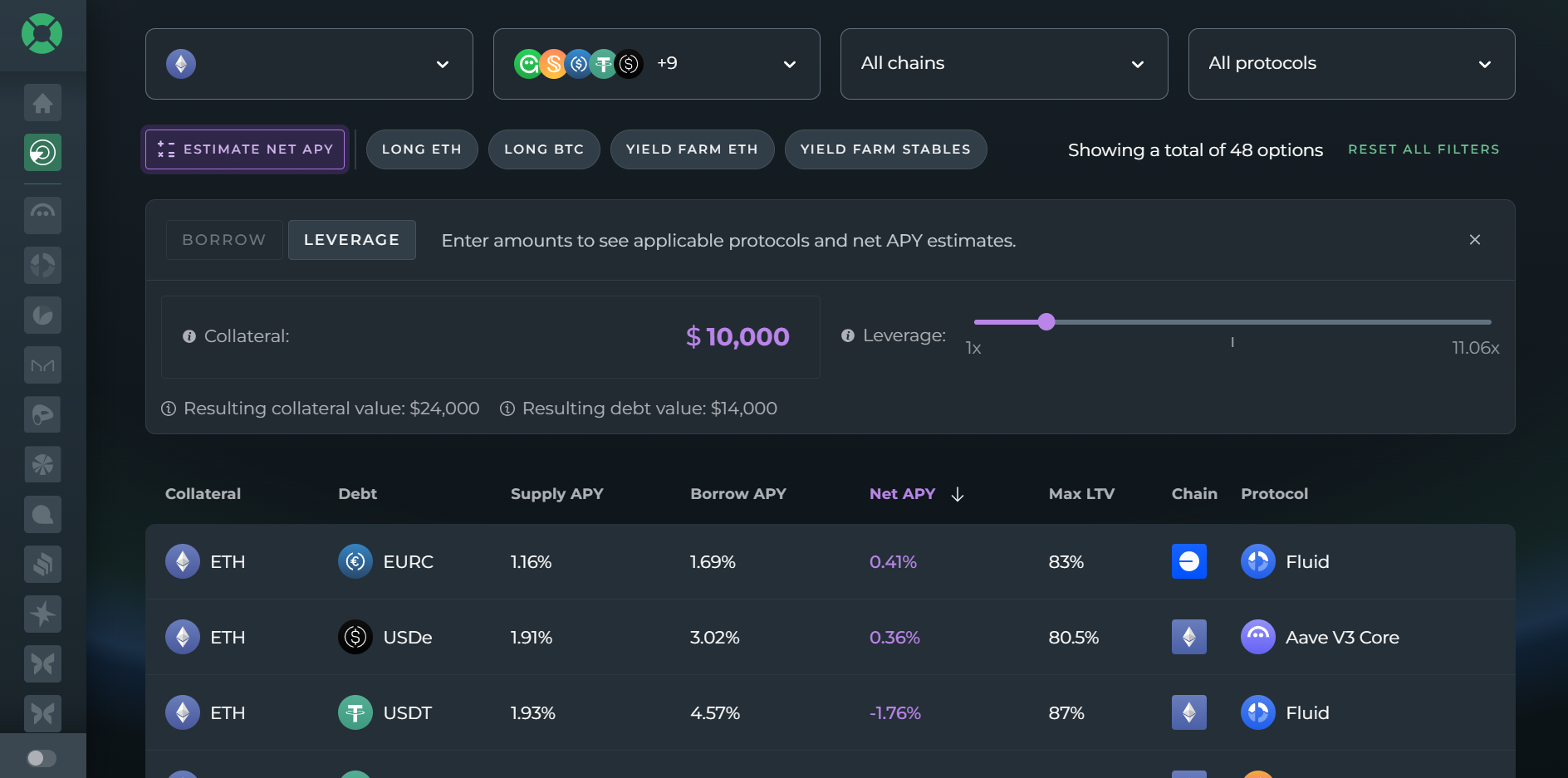Select the 0.41% Net APY value
This screenshot has width=1568, height=778.
(894, 562)
